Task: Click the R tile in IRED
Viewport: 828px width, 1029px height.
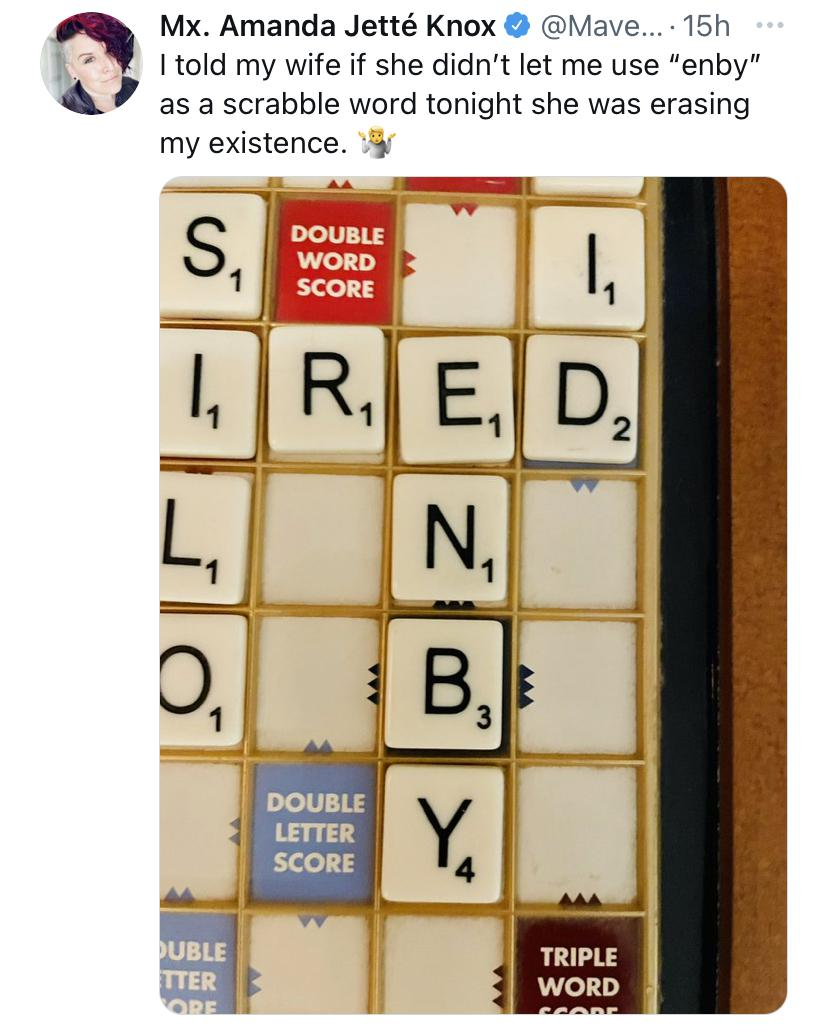Action: [x=327, y=391]
